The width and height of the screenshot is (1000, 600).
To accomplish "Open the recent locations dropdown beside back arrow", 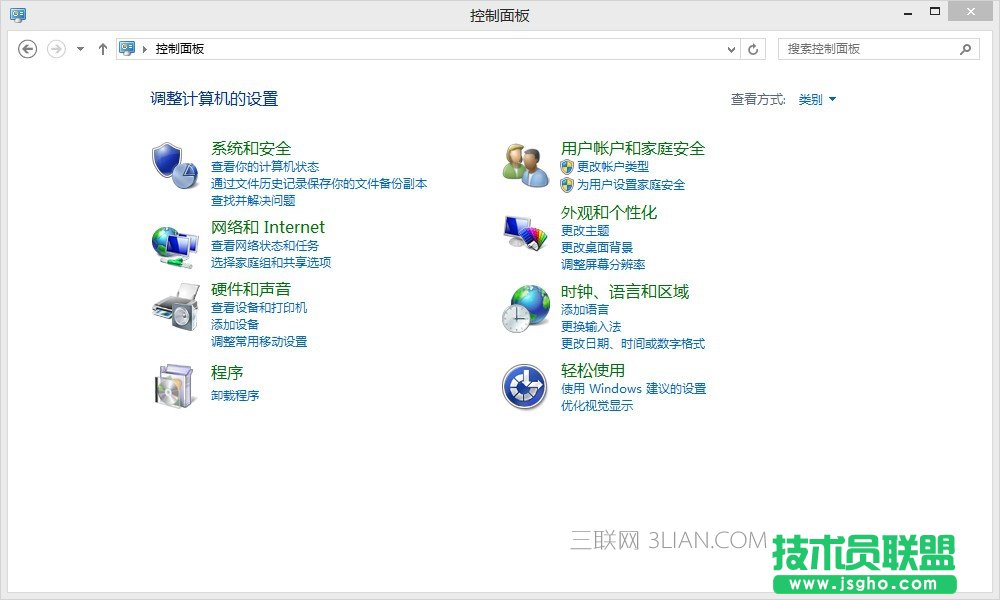I will pos(79,48).
